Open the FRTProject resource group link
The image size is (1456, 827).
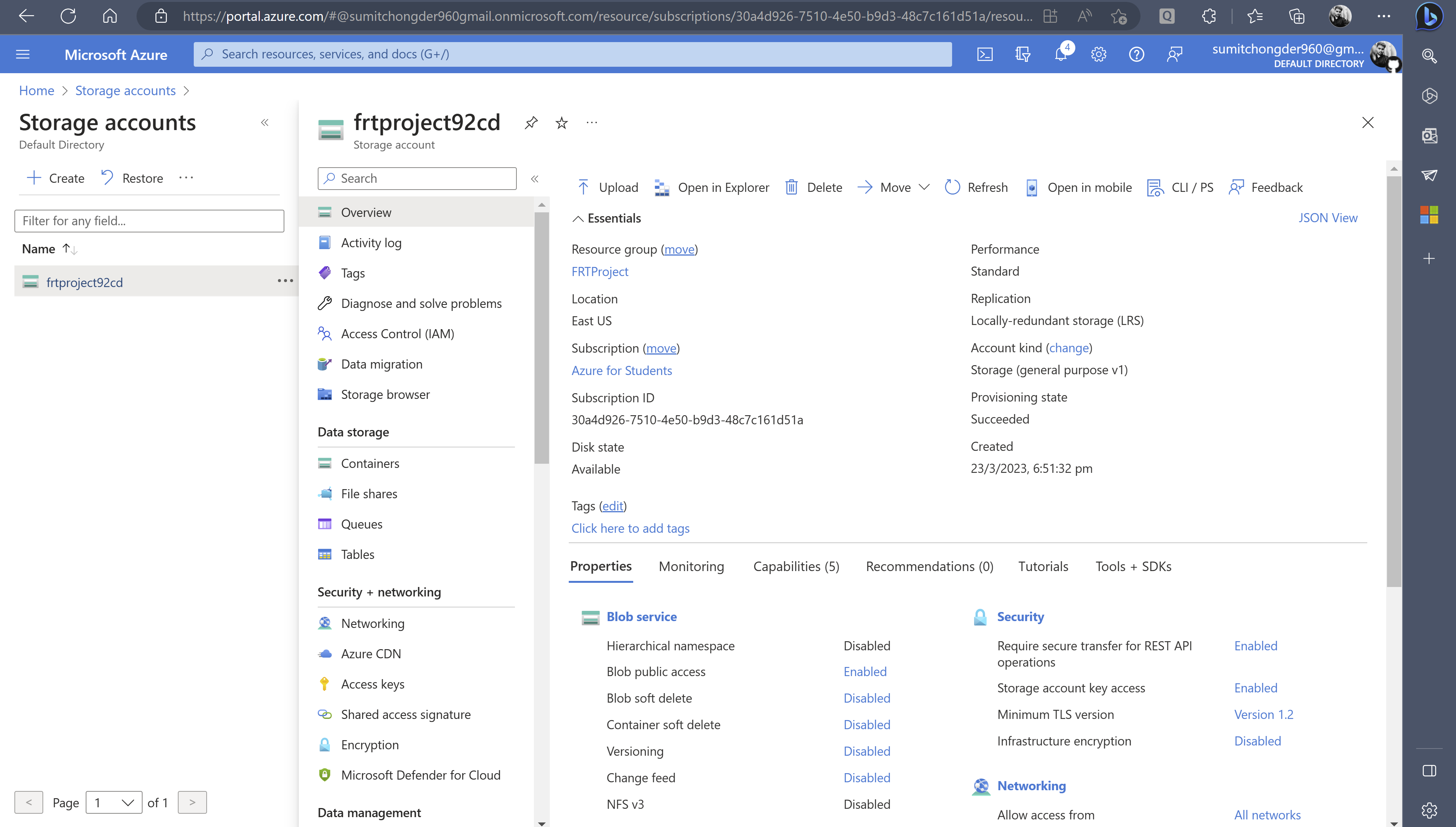coord(600,271)
